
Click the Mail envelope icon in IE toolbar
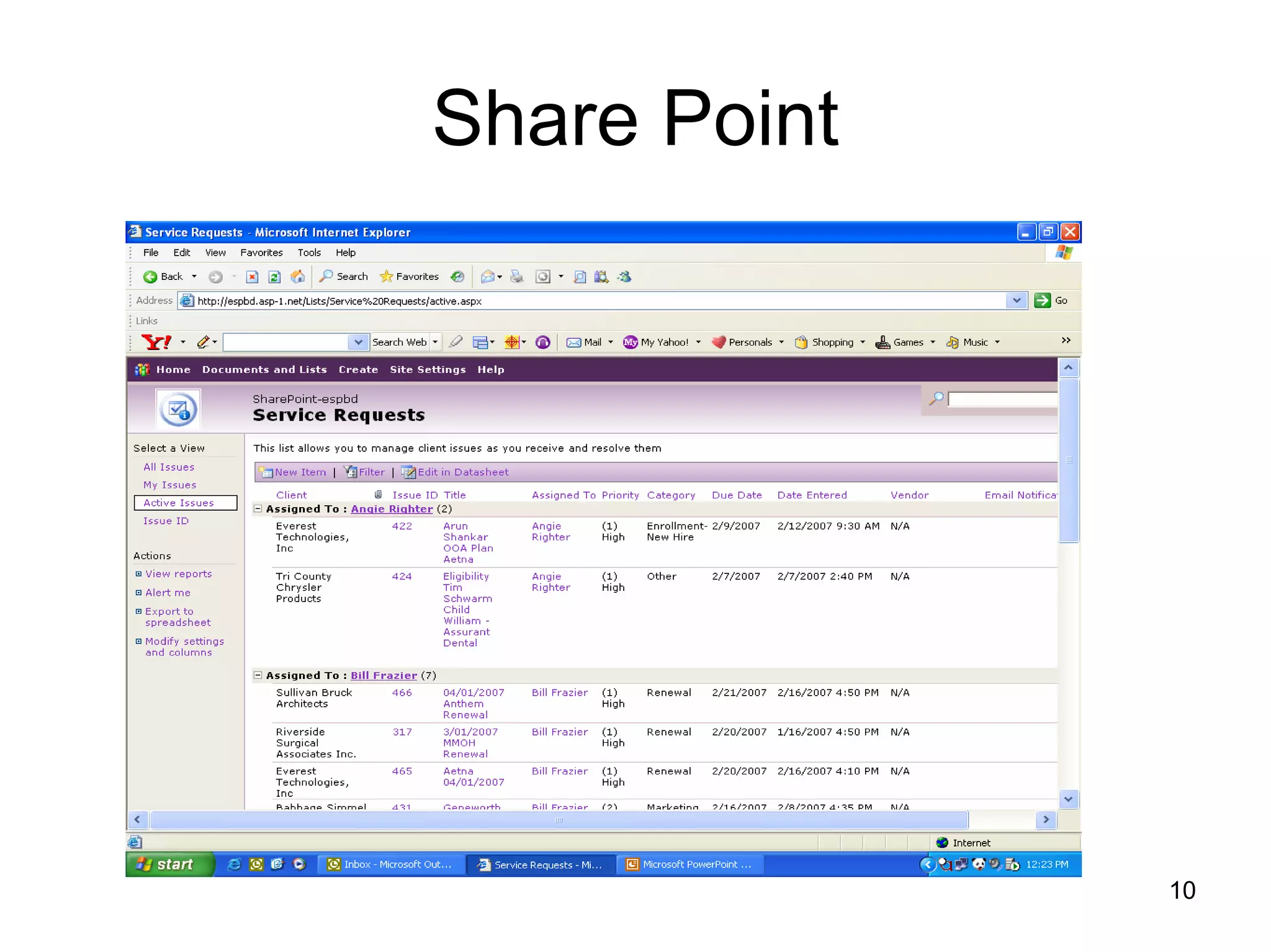pos(488,277)
